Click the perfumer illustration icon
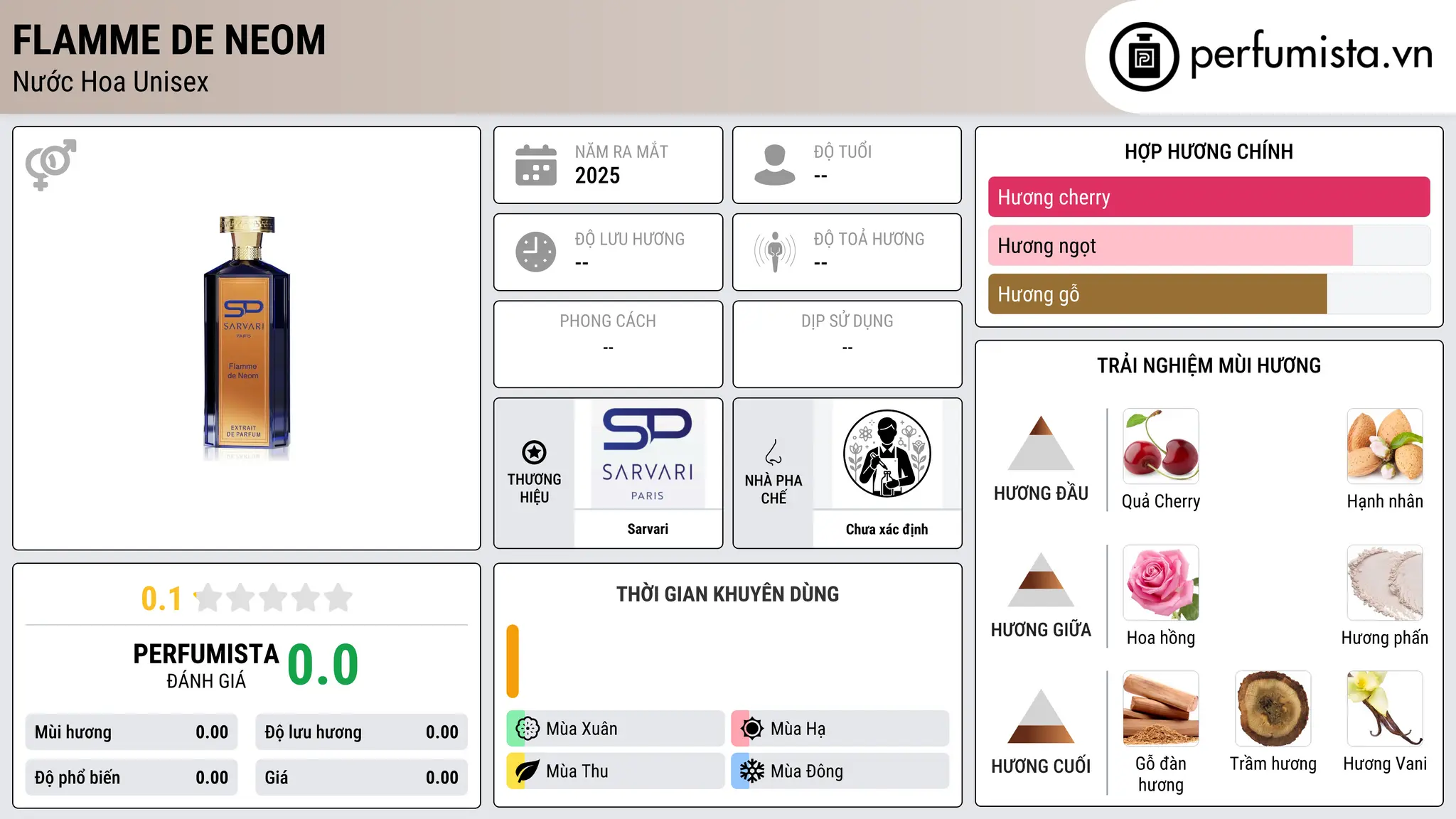 tap(887, 454)
